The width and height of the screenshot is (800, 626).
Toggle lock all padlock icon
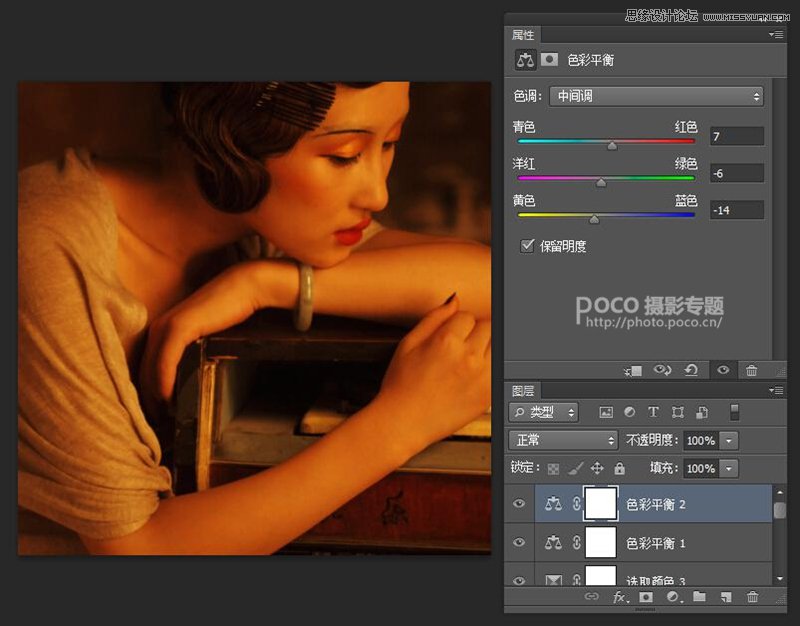(x=619, y=467)
